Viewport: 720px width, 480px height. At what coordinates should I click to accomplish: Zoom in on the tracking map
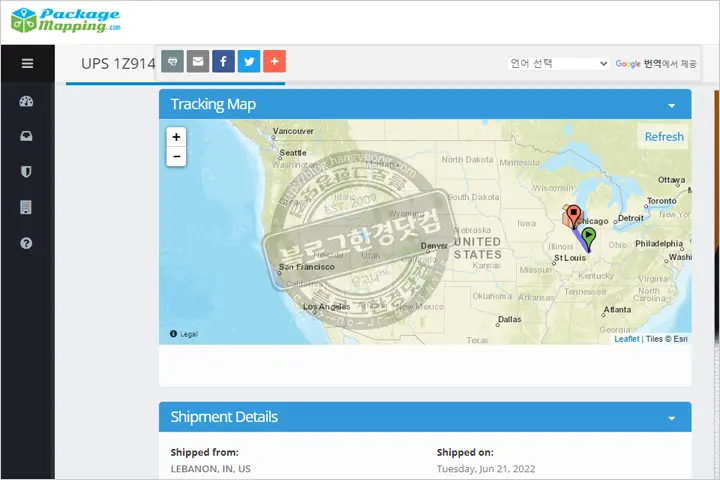click(176, 137)
